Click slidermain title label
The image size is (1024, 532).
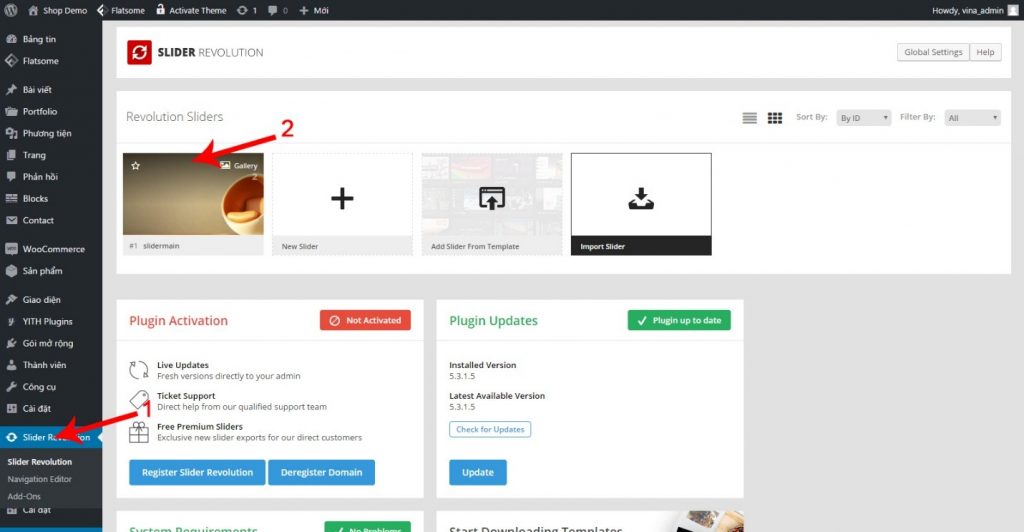point(161,246)
